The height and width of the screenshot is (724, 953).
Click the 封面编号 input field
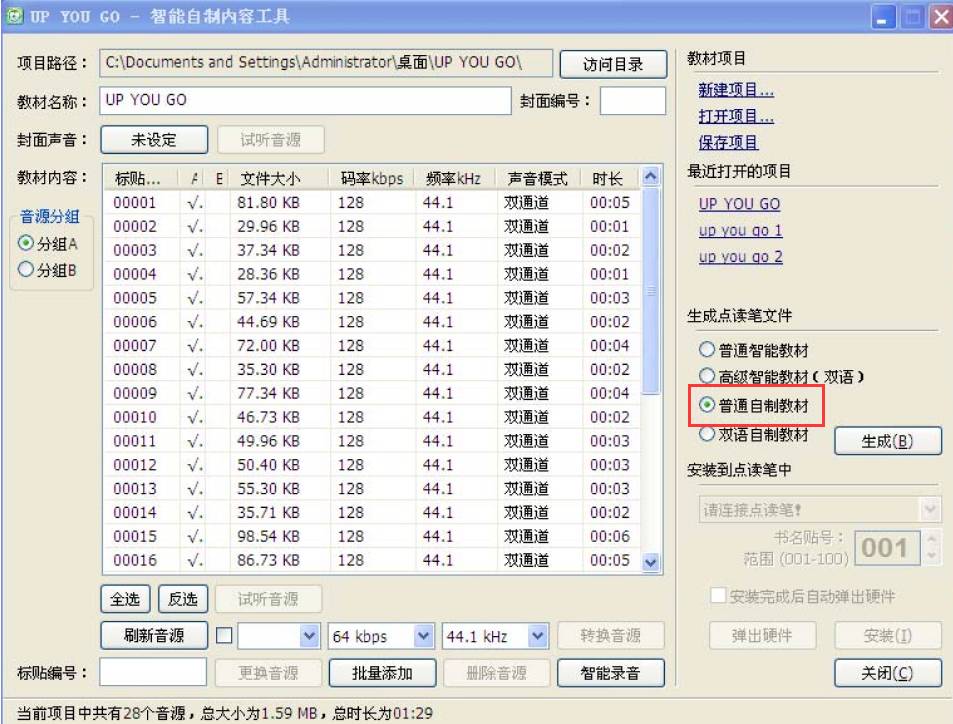632,101
